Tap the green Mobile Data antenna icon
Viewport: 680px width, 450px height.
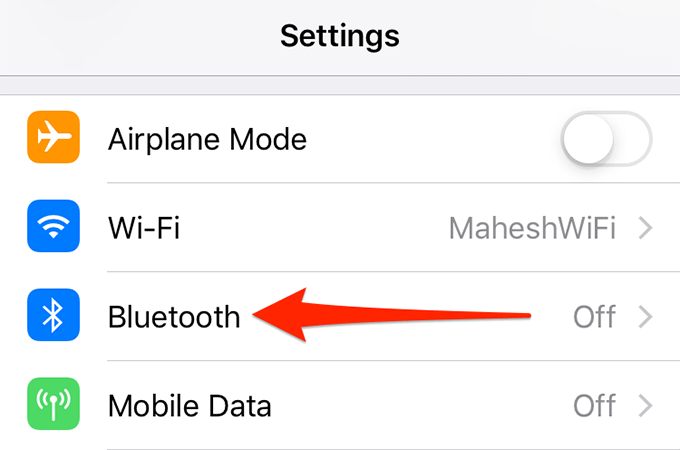[53, 404]
